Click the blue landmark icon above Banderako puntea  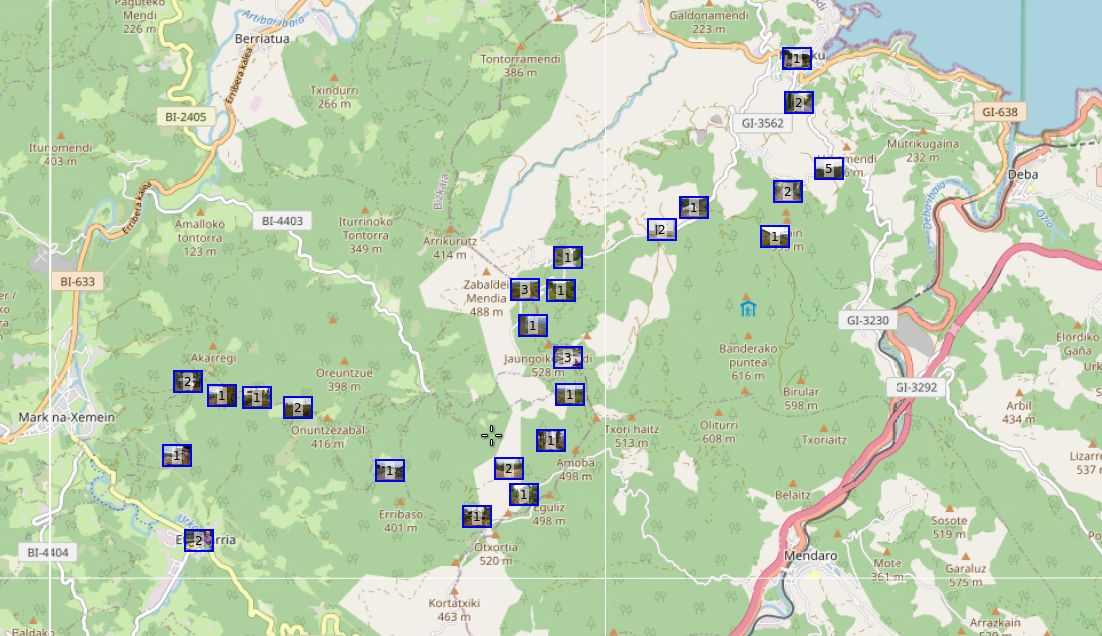(748, 307)
